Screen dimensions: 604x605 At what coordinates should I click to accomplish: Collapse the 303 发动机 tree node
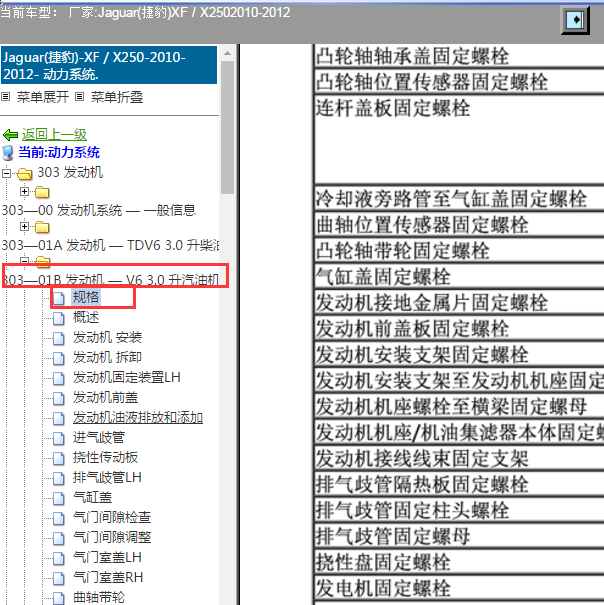click(x=6, y=173)
